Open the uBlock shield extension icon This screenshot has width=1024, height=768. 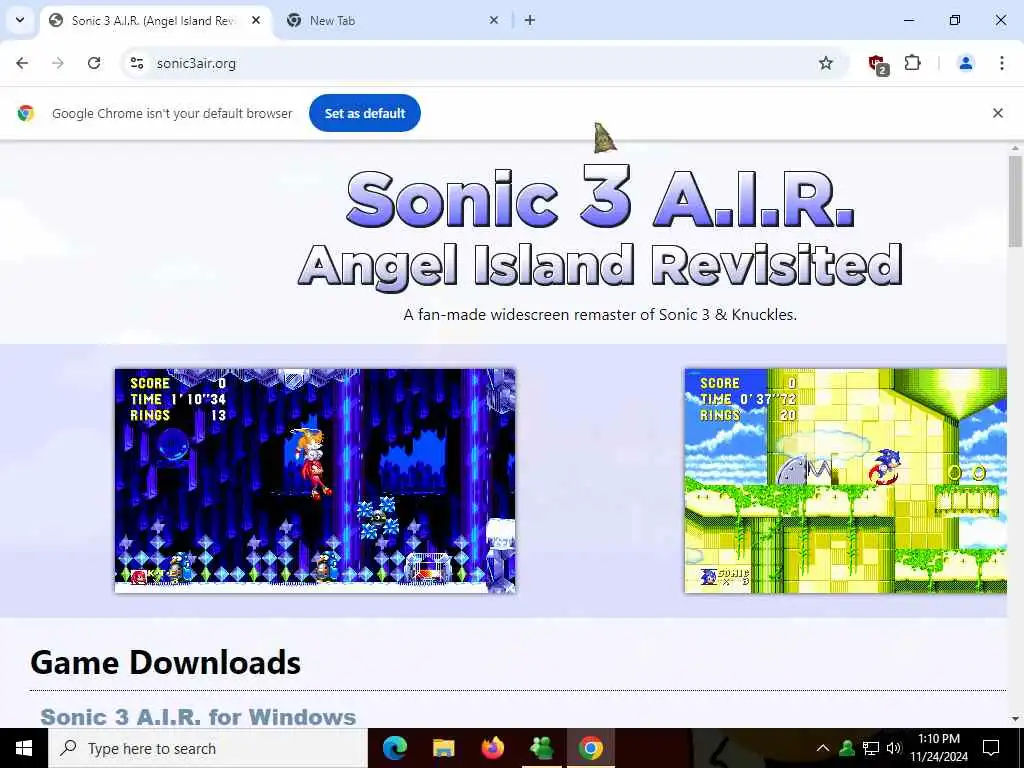click(x=878, y=64)
